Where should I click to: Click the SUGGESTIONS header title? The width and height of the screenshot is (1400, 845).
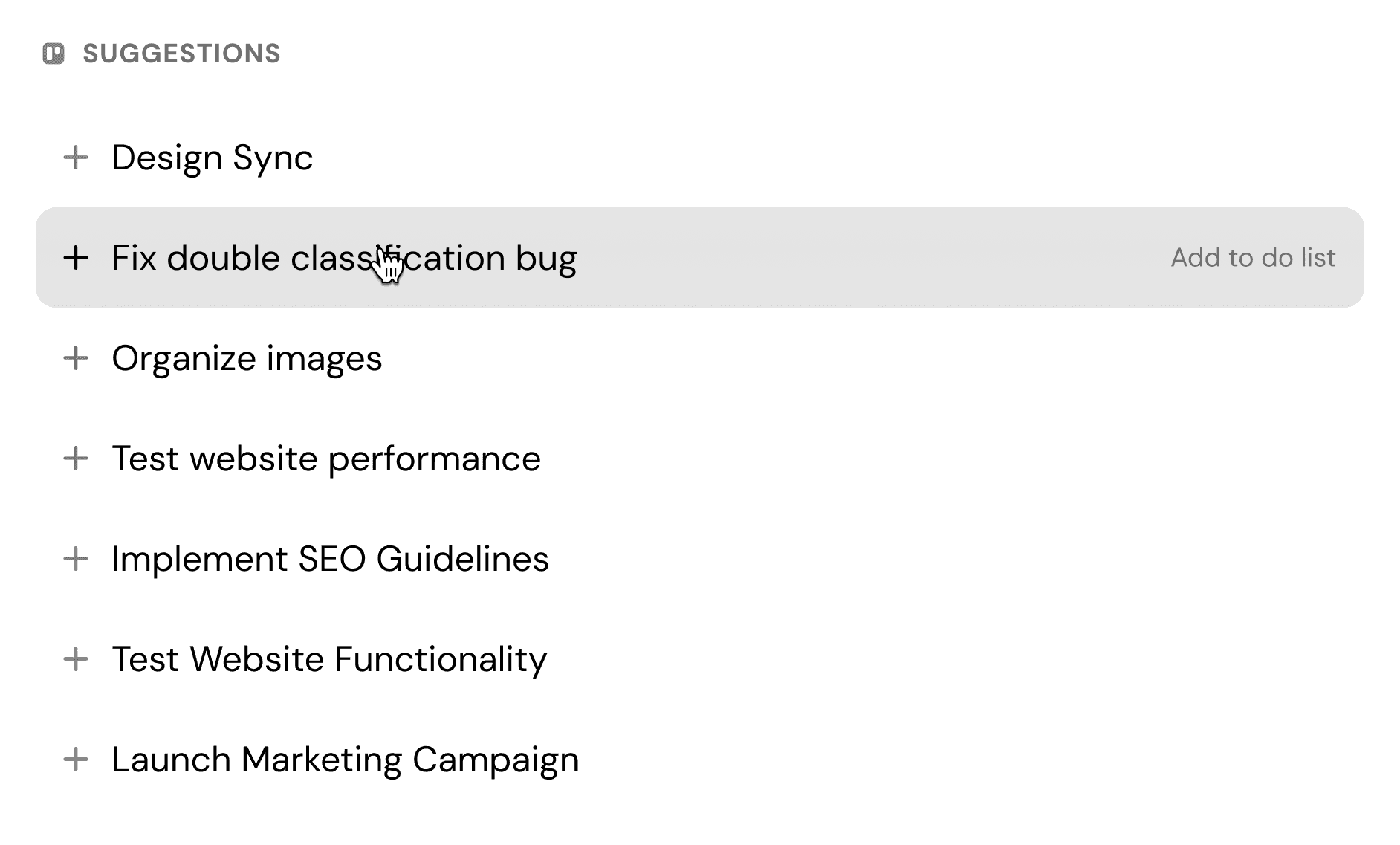(x=181, y=54)
